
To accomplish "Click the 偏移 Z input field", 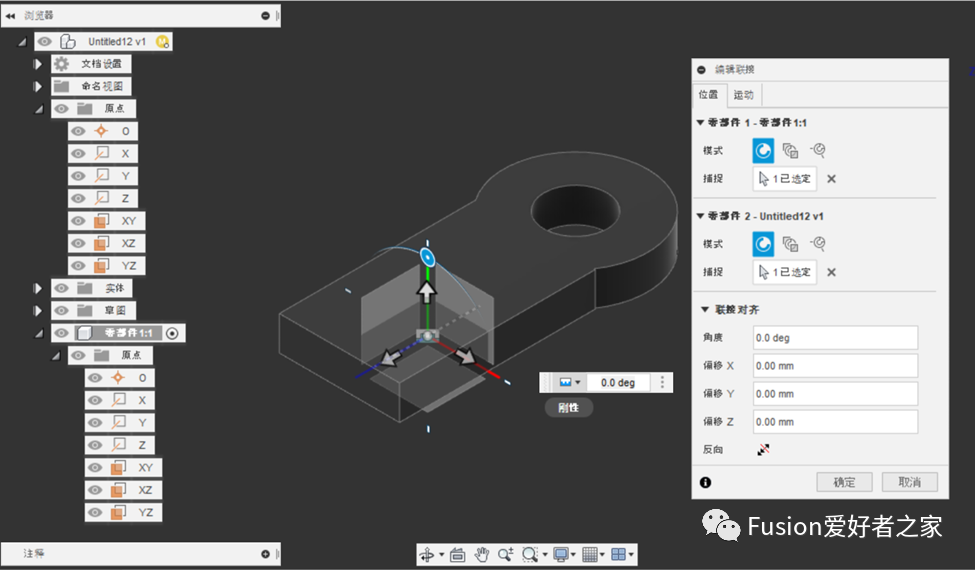I will coord(835,421).
